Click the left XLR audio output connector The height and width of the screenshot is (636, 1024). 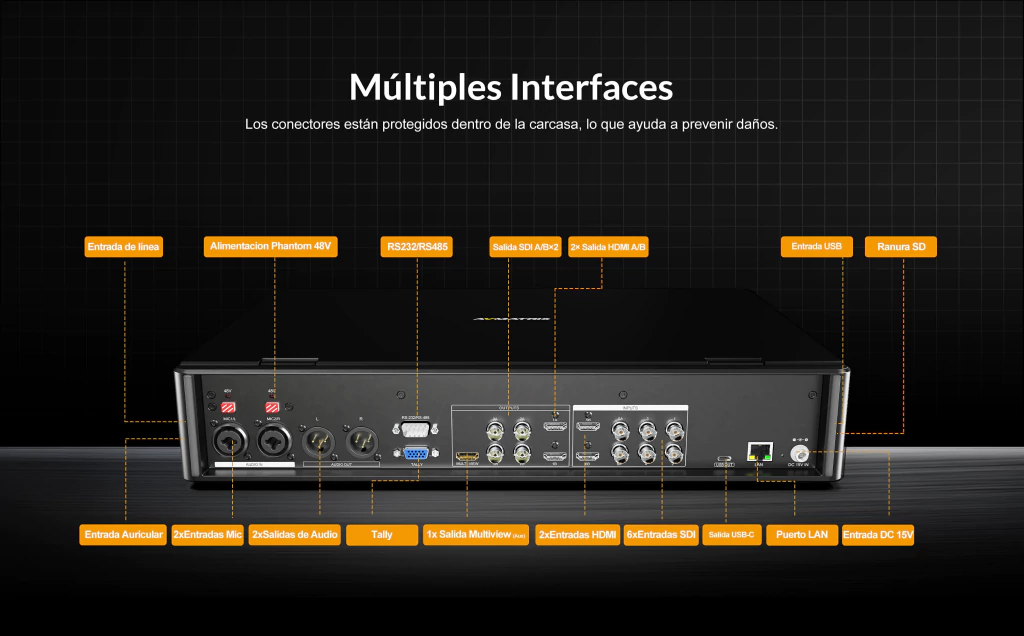(317, 439)
